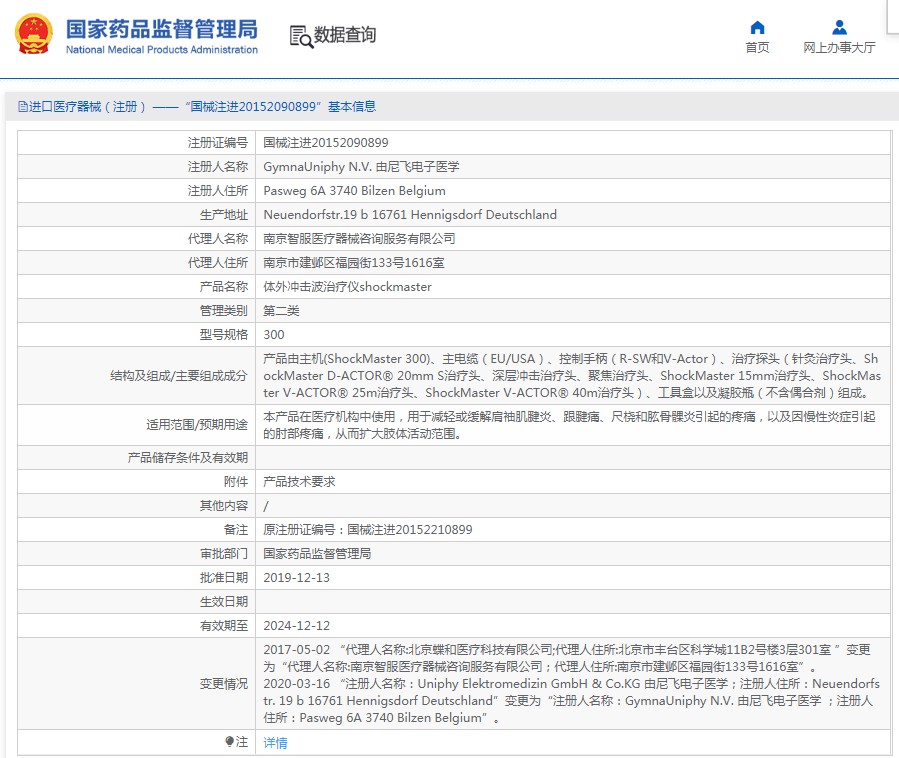Click the 注册证编号 row label

[x=218, y=143]
